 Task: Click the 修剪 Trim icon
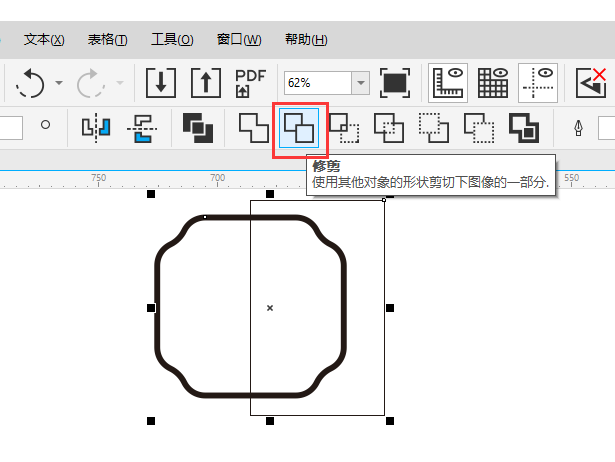299,128
